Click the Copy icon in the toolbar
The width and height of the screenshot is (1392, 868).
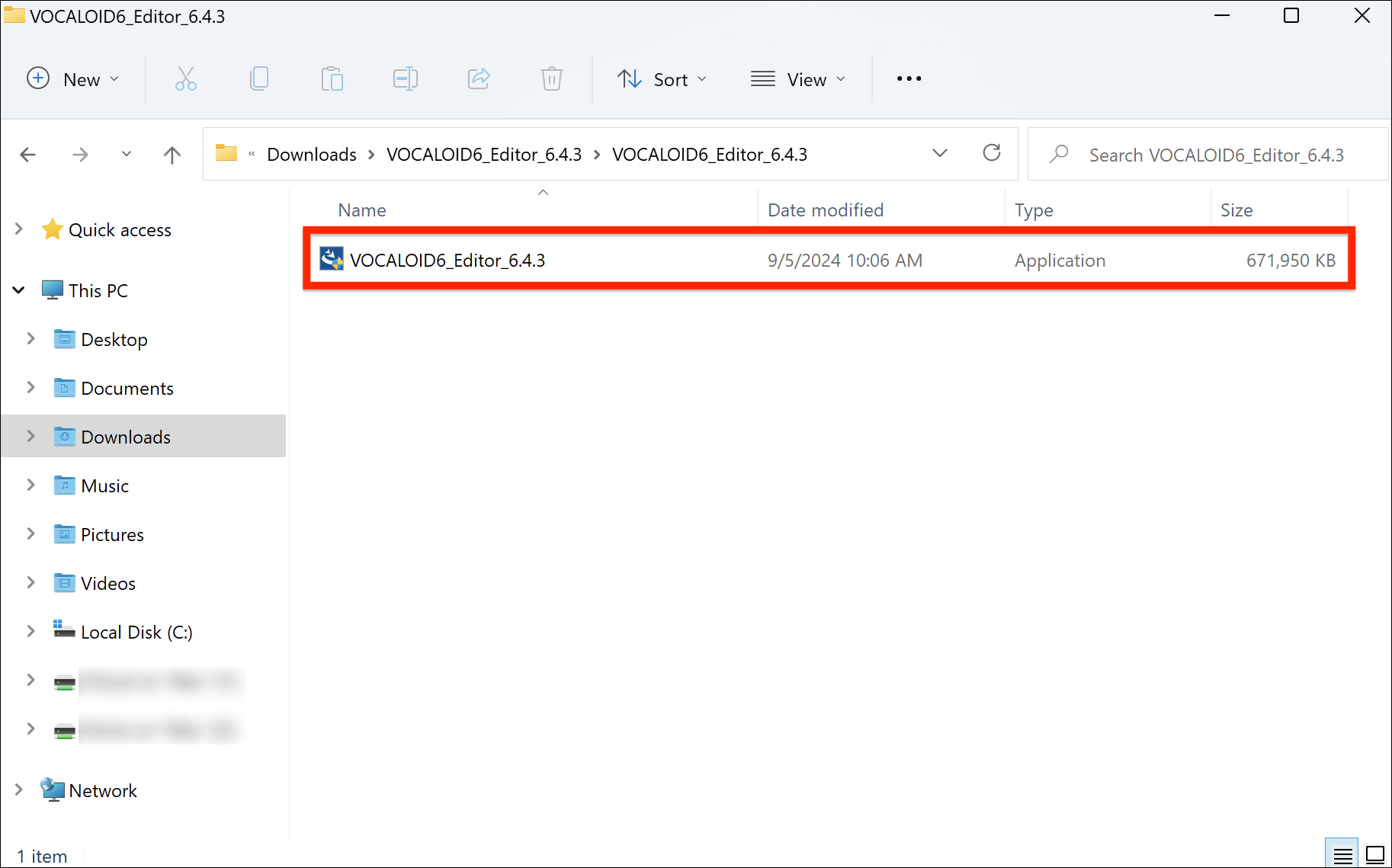258,78
